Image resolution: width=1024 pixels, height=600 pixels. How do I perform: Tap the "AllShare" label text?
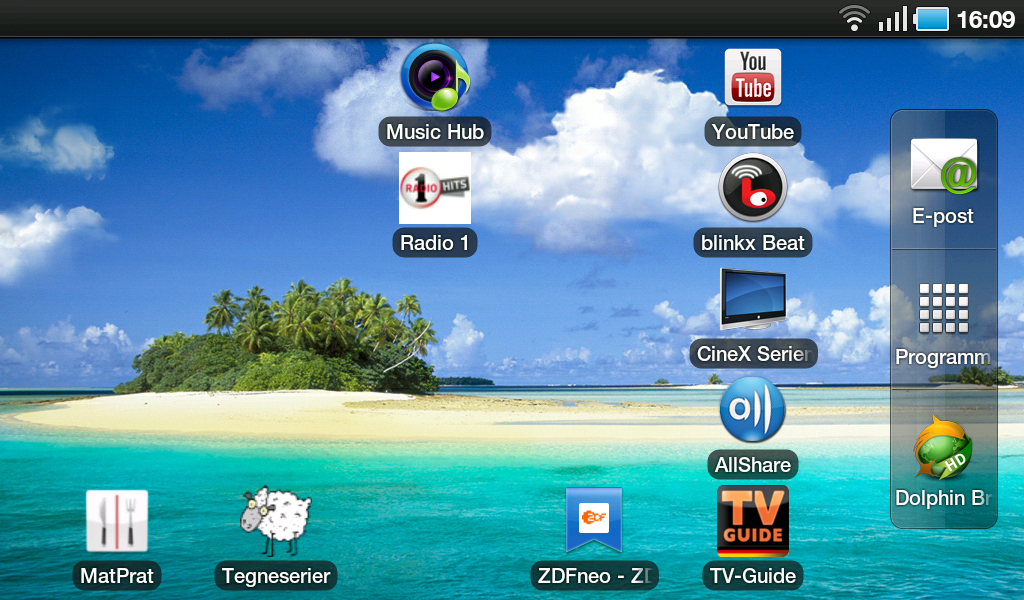(753, 465)
